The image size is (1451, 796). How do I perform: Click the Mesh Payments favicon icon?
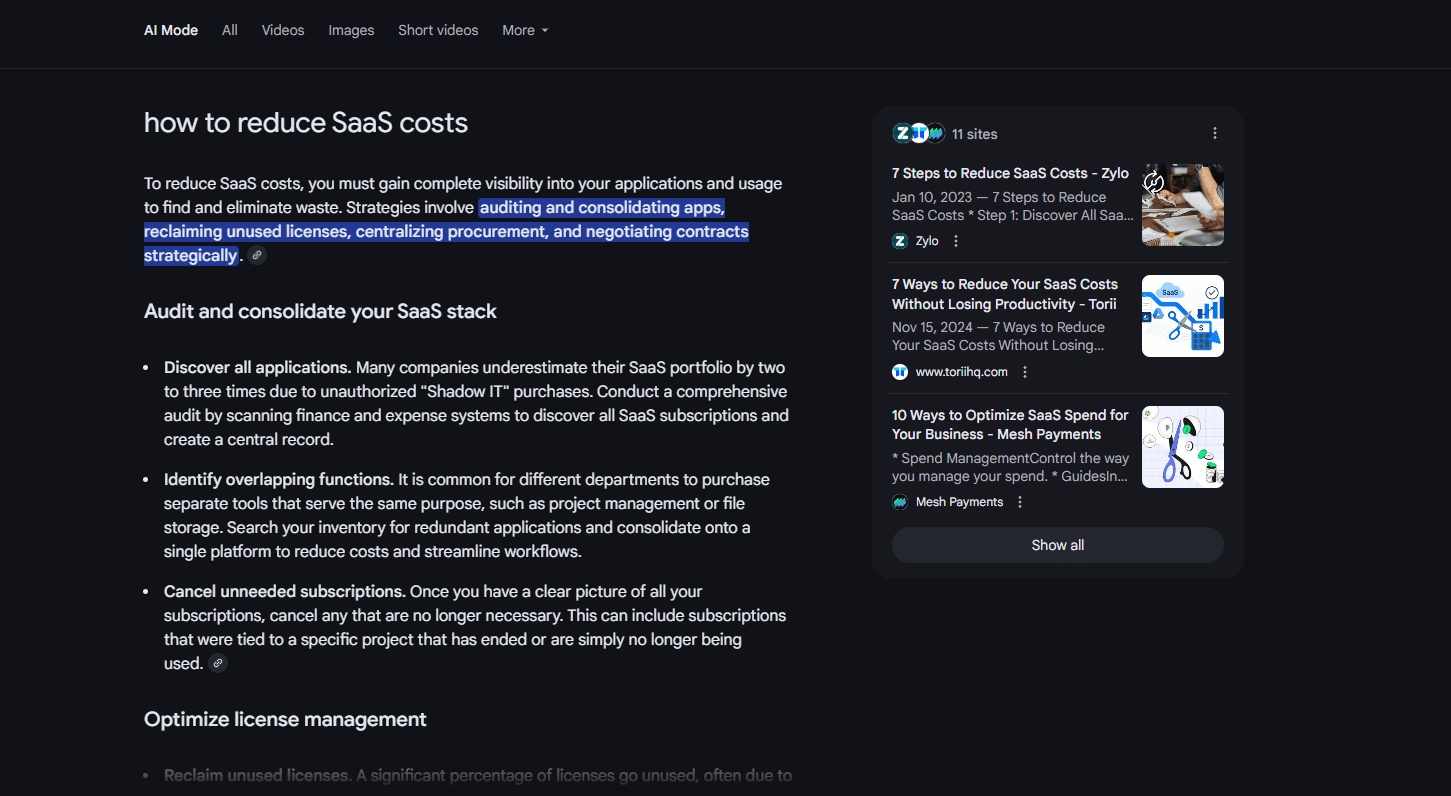[900, 502]
